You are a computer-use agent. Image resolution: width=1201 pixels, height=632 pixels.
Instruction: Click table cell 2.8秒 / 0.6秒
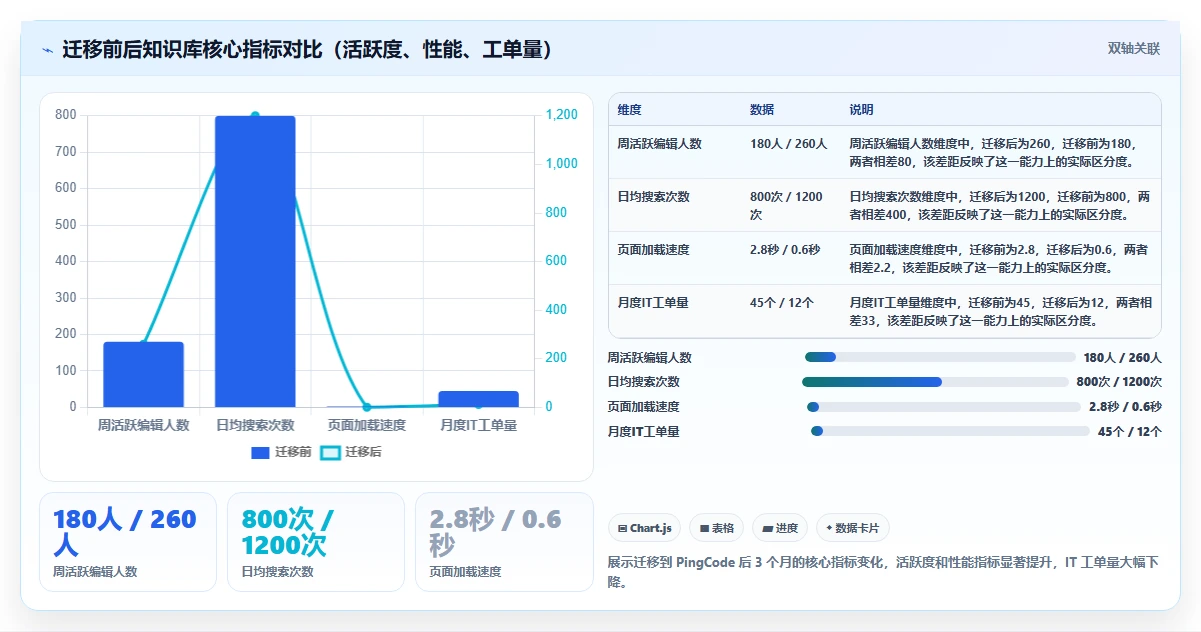(785, 250)
